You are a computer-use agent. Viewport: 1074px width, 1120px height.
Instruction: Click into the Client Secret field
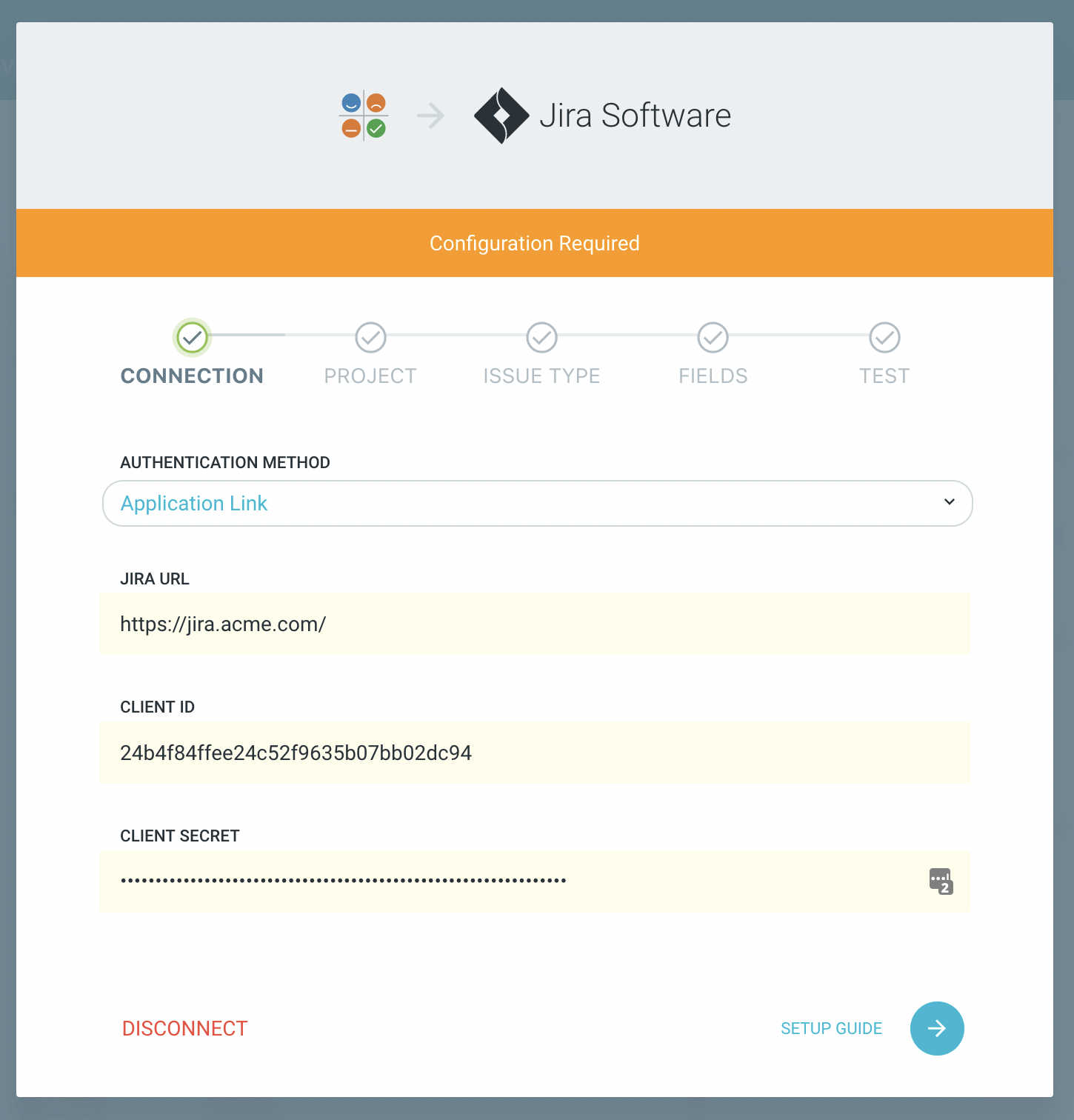point(535,881)
